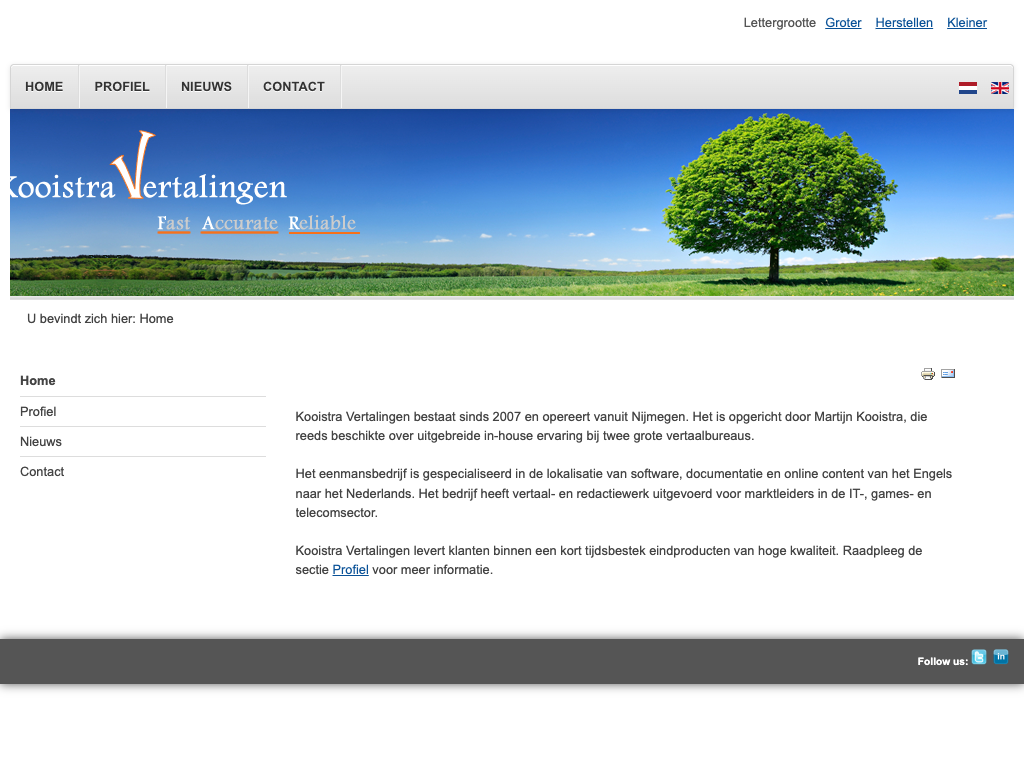Image resolution: width=1024 pixels, height=768 pixels.
Task: Select NIEUWS in the top navigation bar
Action: (x=206, y=87)
